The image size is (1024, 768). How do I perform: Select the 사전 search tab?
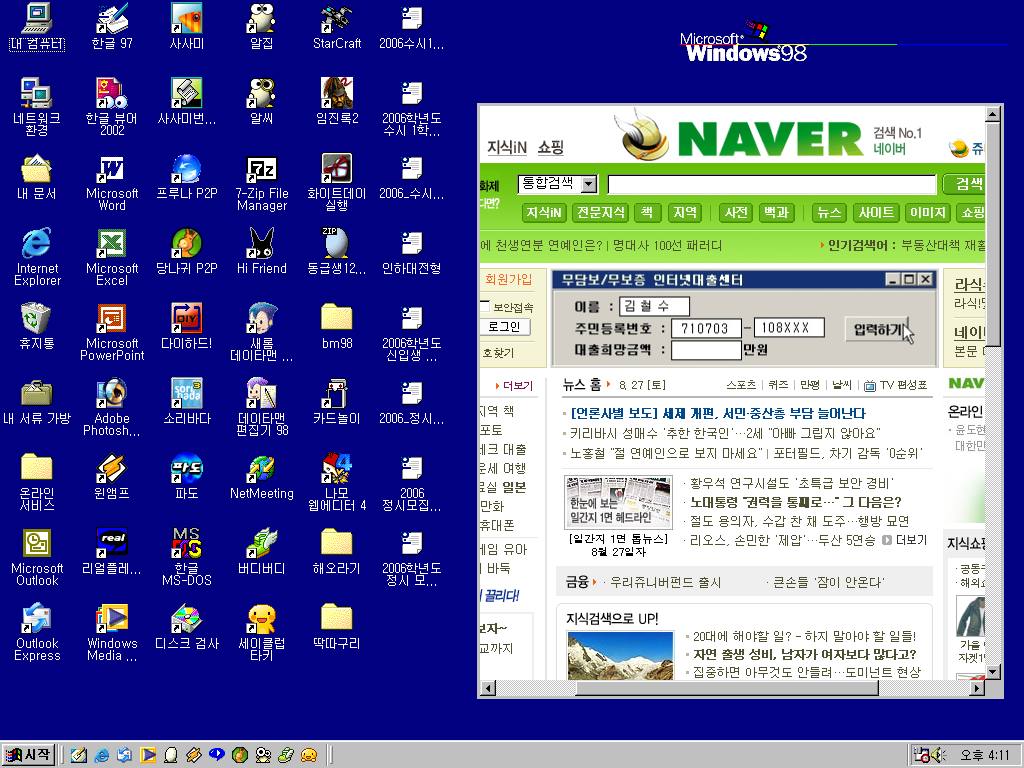[x=735, y=212]
